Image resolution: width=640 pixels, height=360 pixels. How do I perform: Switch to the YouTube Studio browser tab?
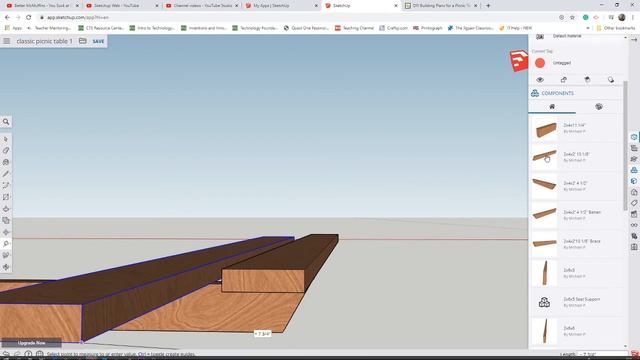[x=202, y=6]
